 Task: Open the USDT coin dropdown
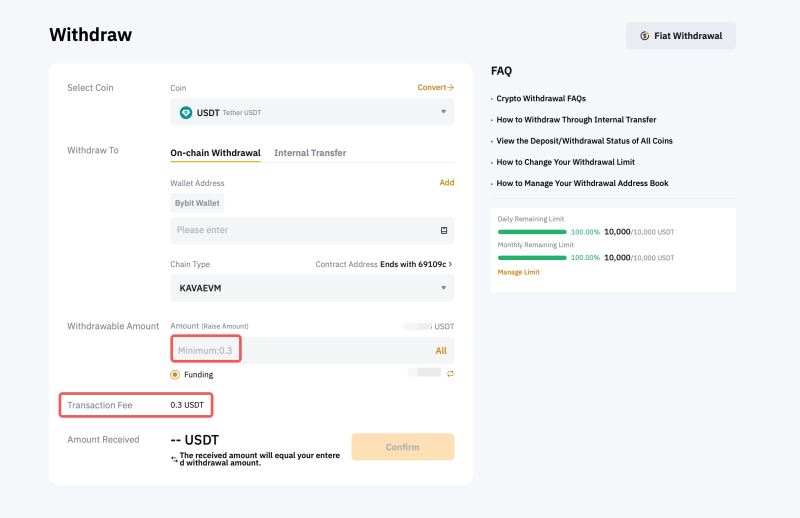coord(312,113)
